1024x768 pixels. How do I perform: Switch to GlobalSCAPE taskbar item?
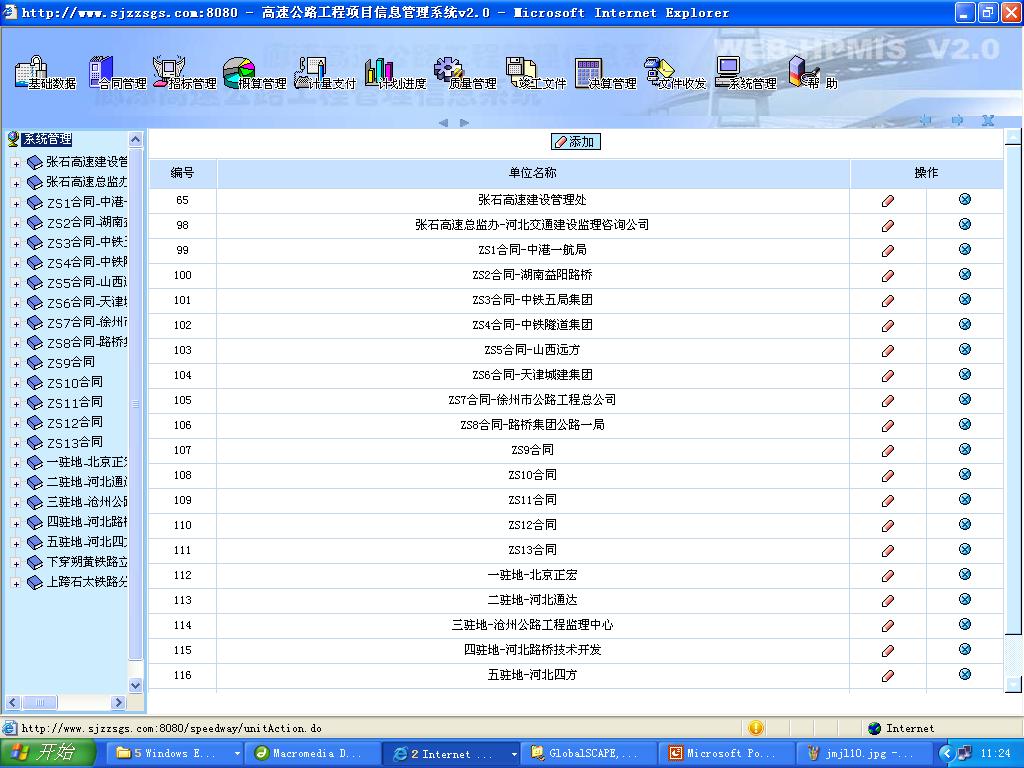click(x=590, y=754)
